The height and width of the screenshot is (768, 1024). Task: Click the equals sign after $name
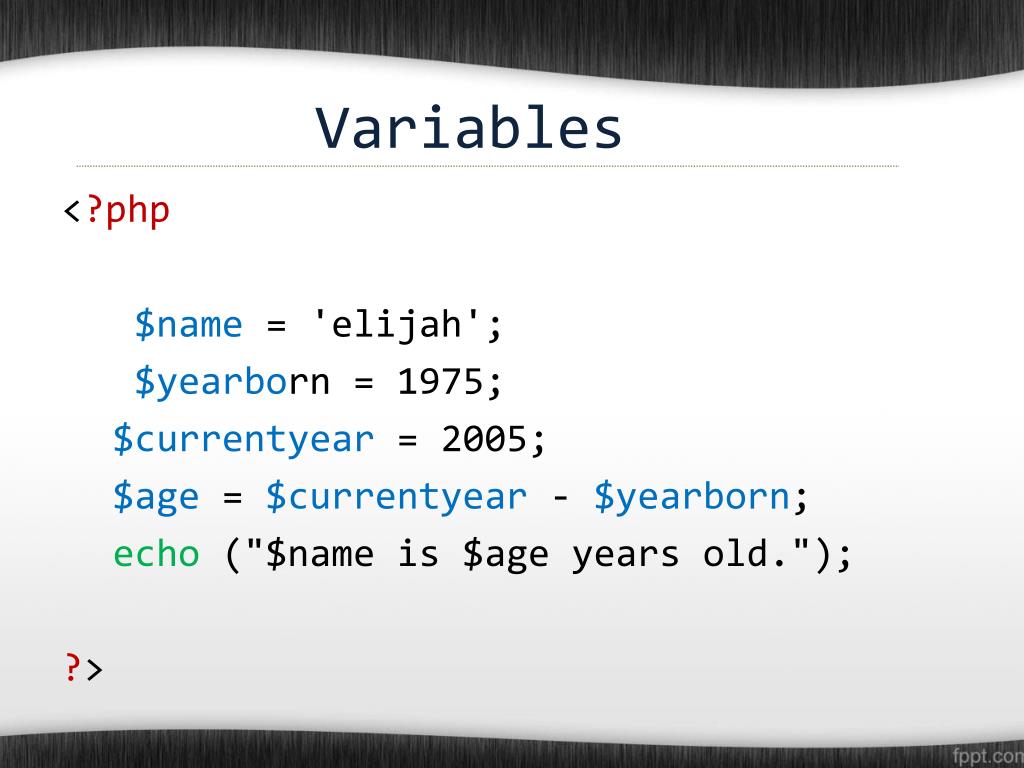(x=276, y=326)
